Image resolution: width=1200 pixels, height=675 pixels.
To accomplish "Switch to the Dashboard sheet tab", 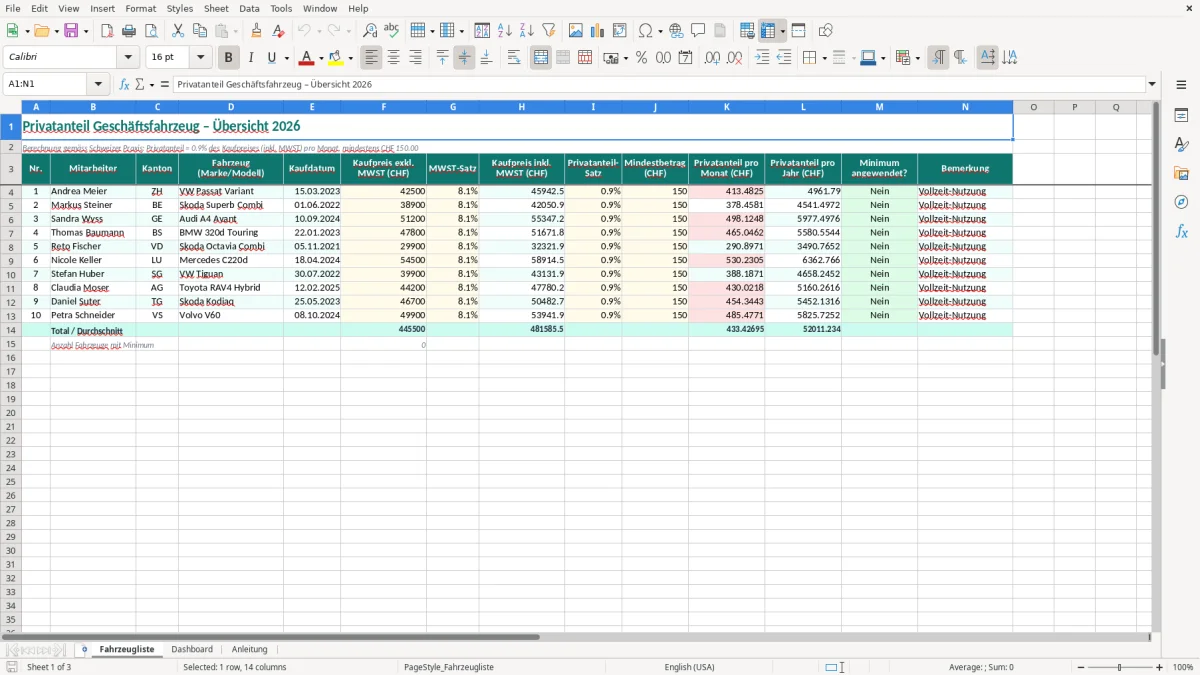I will coord(192,649).
